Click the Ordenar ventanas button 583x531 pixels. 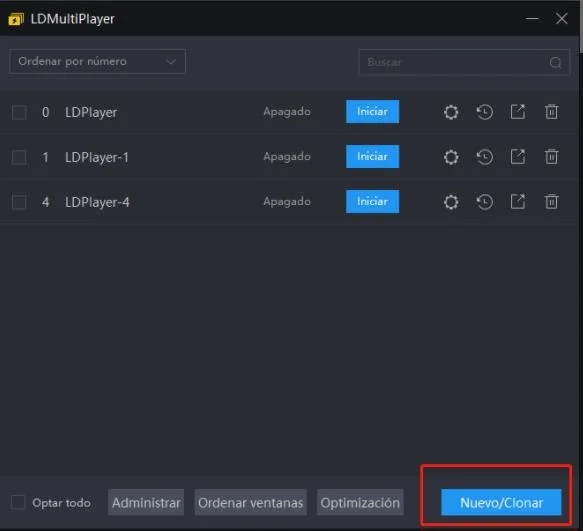pyautogui.click(x=251, y=502)
